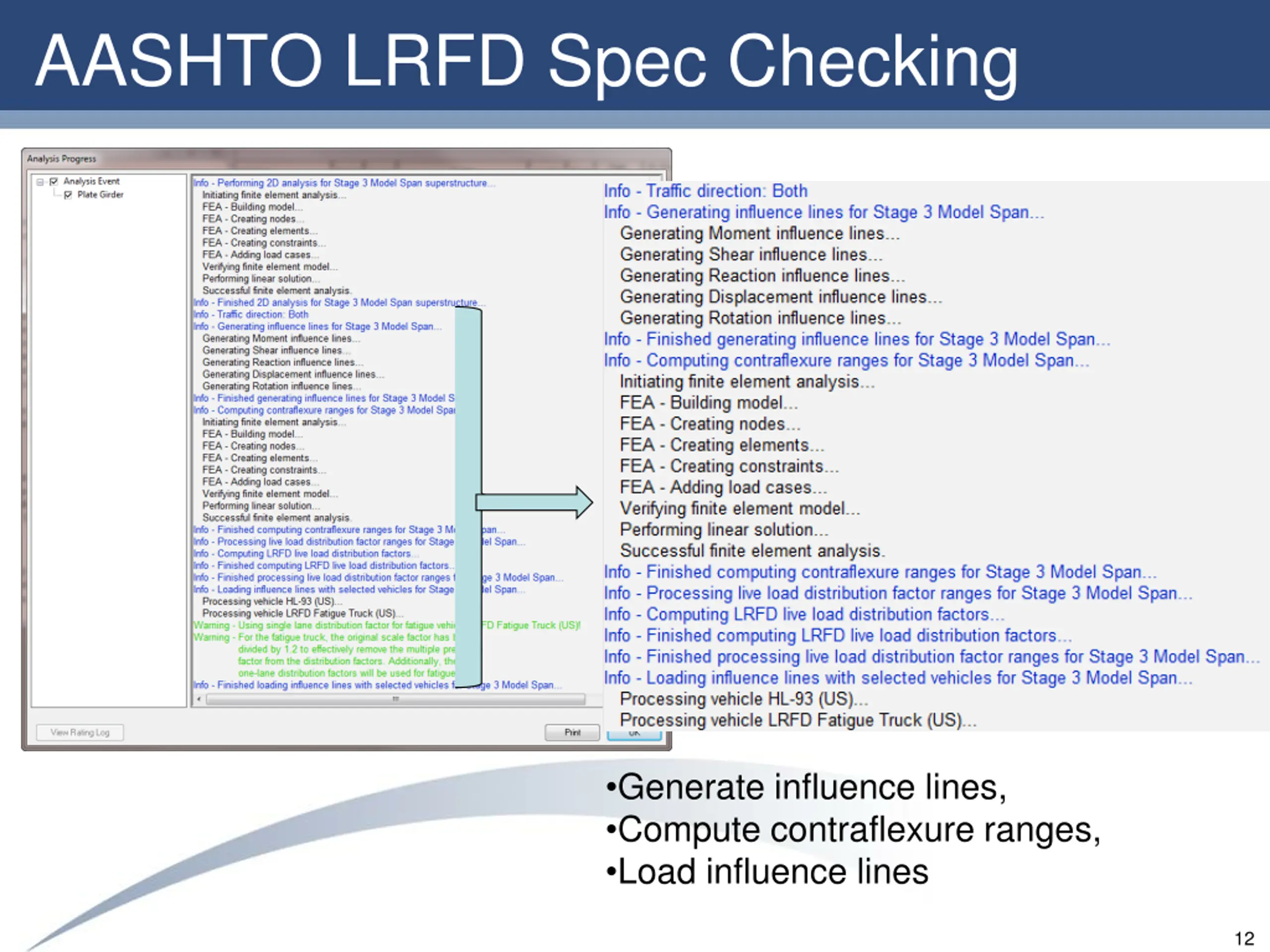
Task: Click the Analysis Progress dialog title
Action: [x=62, y=159]
